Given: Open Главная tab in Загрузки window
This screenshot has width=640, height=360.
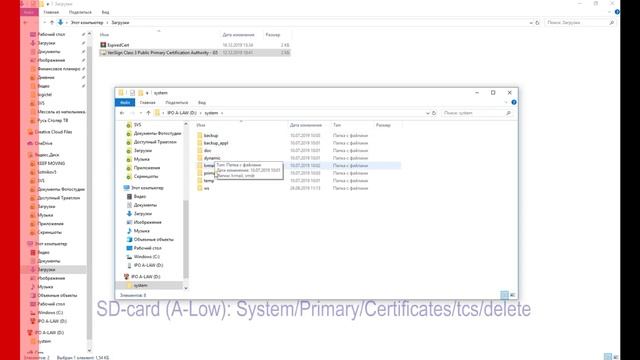Looking at the screenshot, I should click(51, 12).
